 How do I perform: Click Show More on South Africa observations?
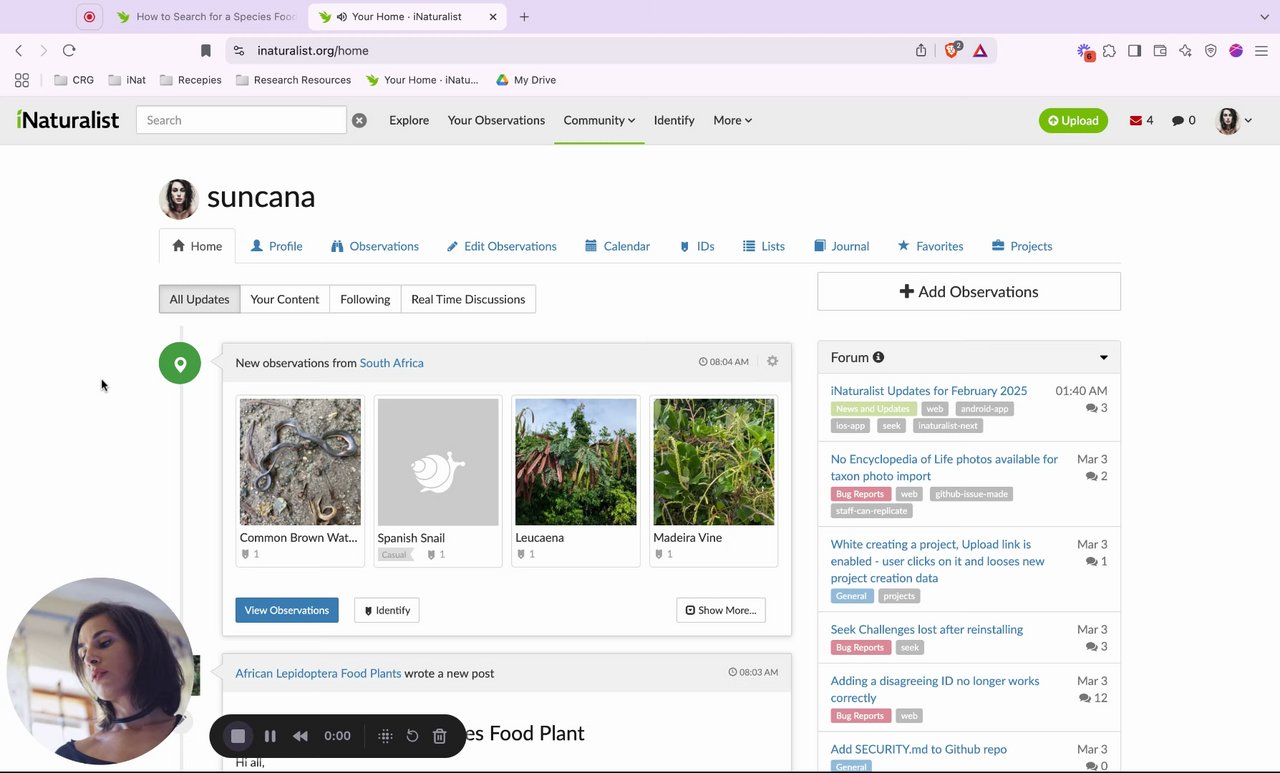tap(721, 610)
